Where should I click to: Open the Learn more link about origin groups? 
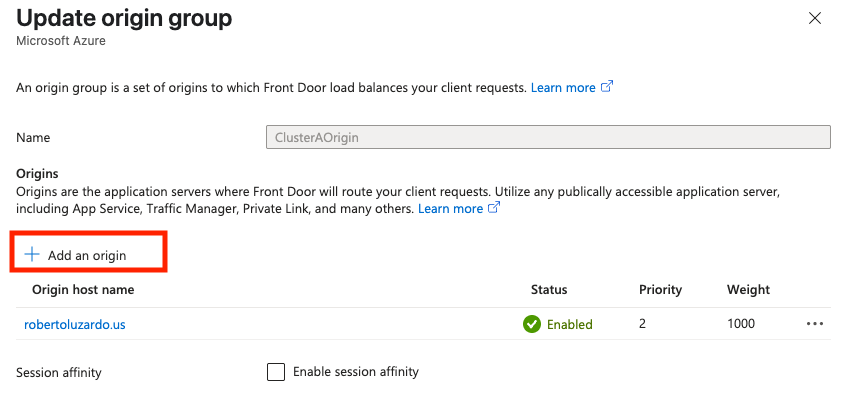563,87
